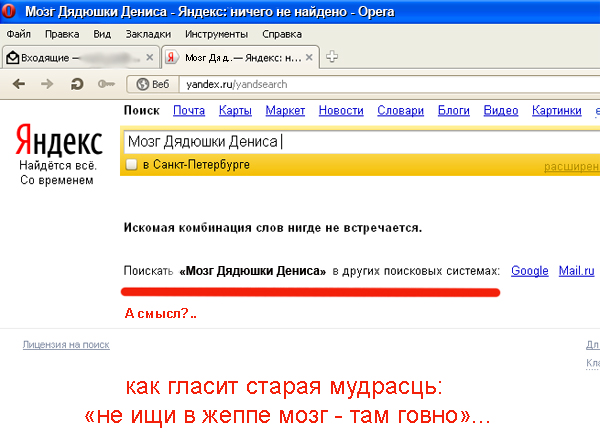Viewport: 600px width, 447px height.
Task: Click the key password wand icon
Action: pos(105,83)
